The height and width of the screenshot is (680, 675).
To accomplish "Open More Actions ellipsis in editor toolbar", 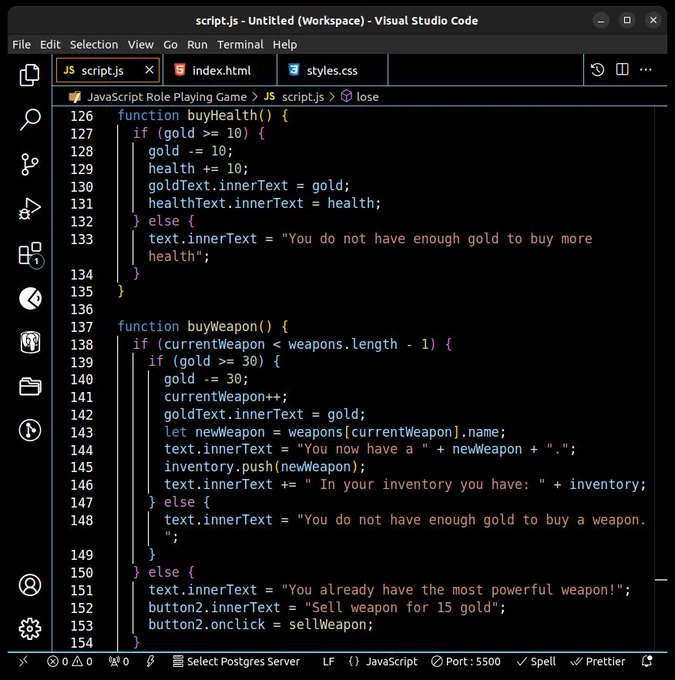I will tap(646, 70).
